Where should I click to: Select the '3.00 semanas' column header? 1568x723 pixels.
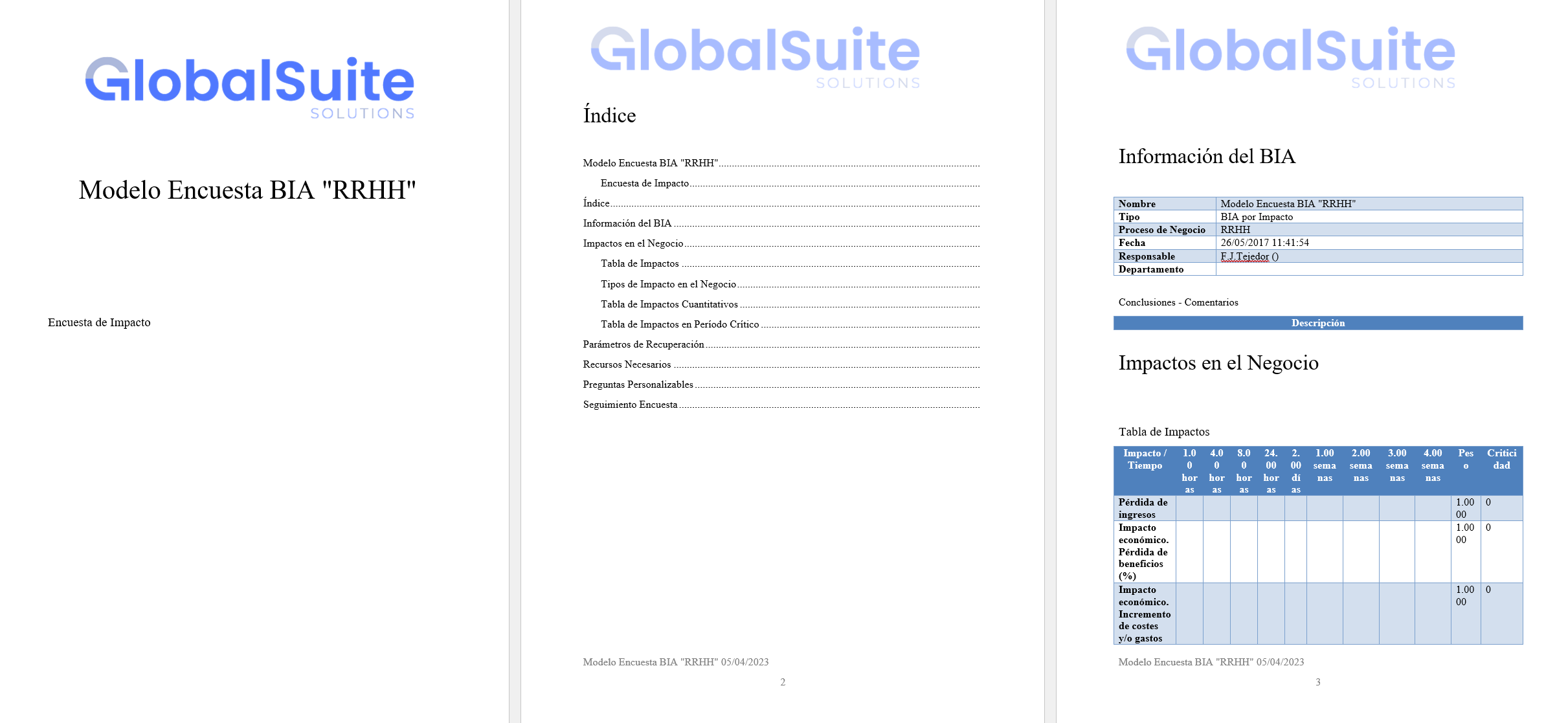click(x=1397, y=471)
